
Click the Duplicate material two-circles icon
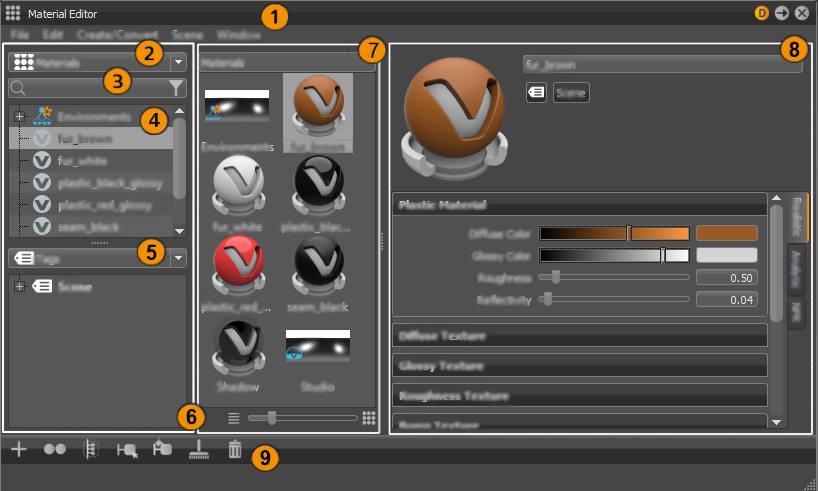(x=55, y=449)
